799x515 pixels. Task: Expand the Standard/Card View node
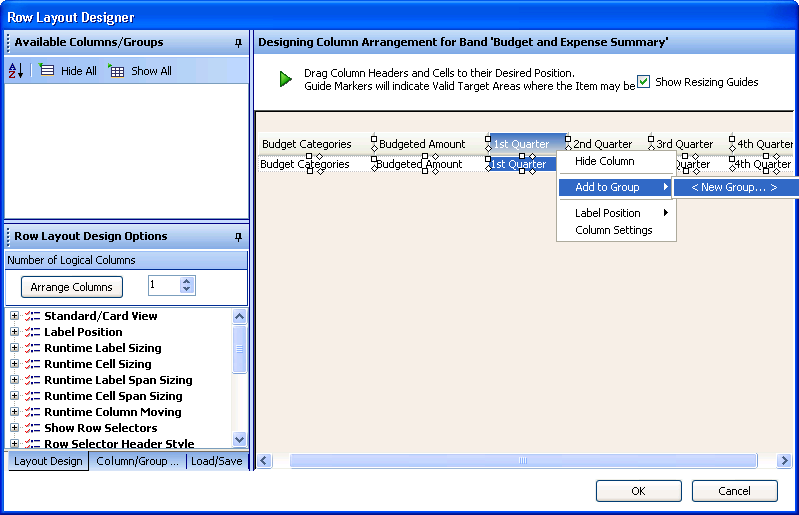(14, 316)
